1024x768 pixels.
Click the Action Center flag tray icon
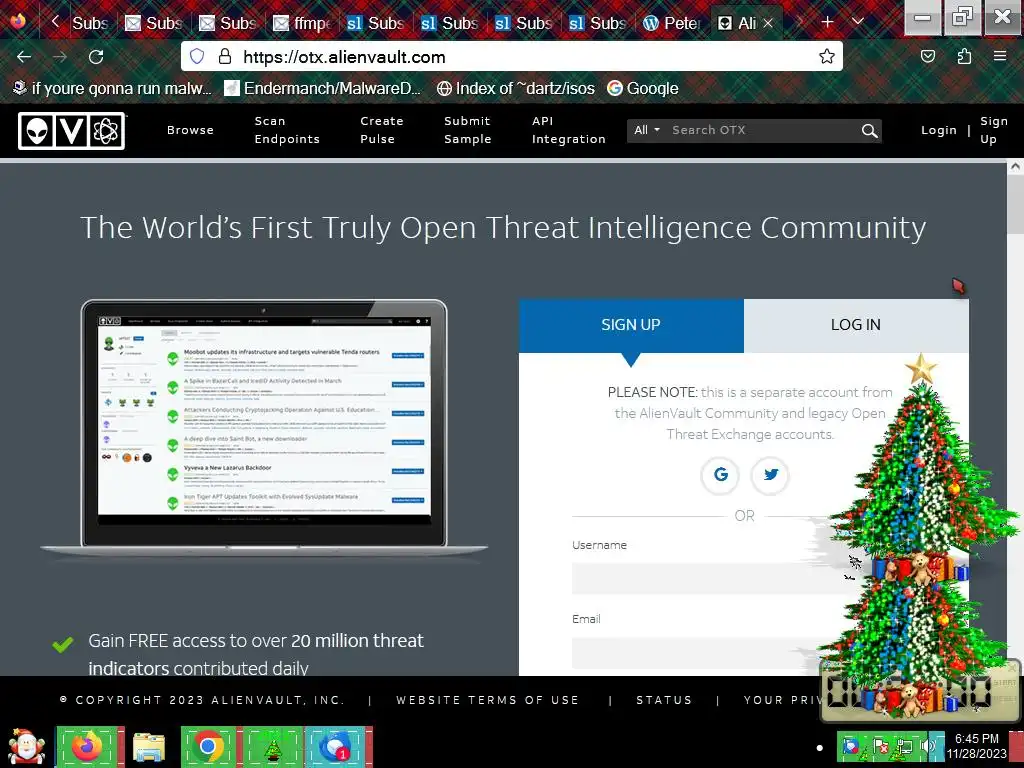[x=881, y=747]
